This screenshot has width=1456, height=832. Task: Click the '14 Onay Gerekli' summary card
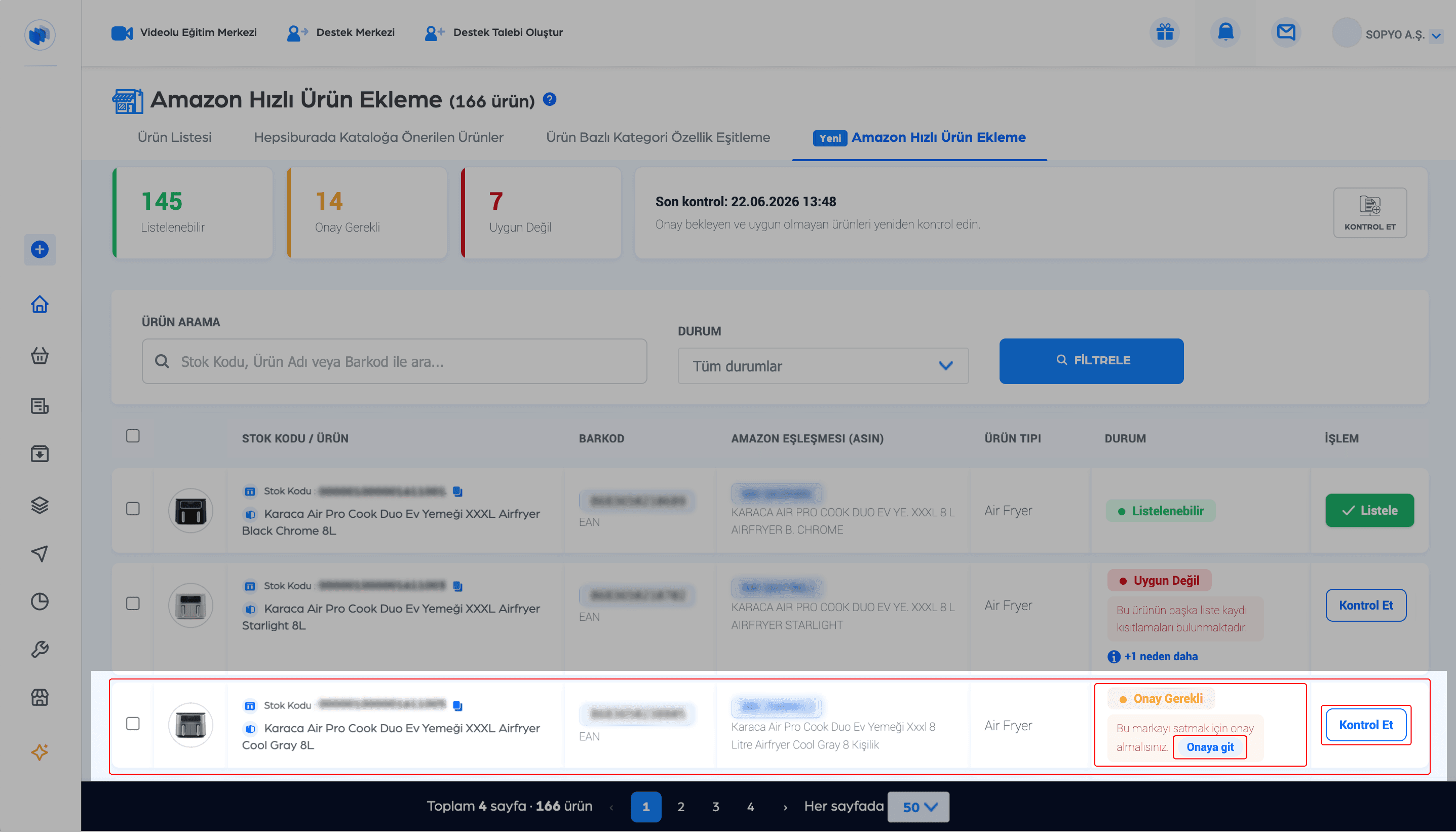coord(367,213)
